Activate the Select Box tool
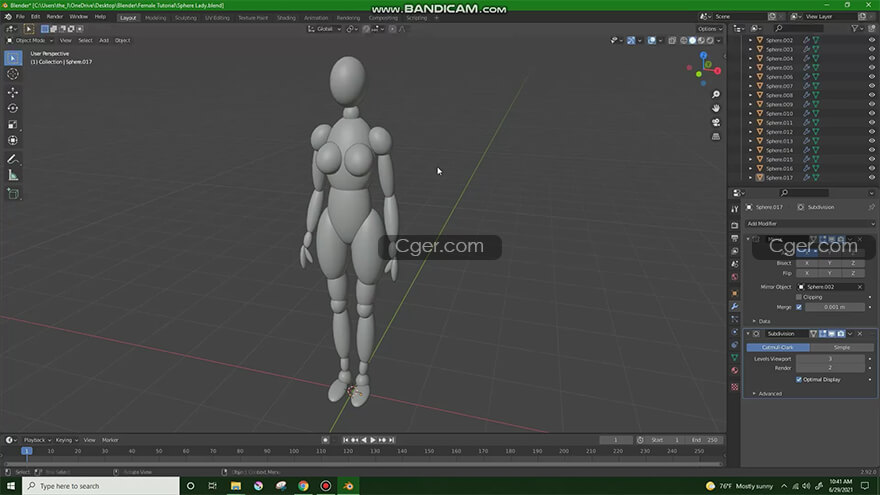This screenshot has height=495, width=880. coord(13,58)
